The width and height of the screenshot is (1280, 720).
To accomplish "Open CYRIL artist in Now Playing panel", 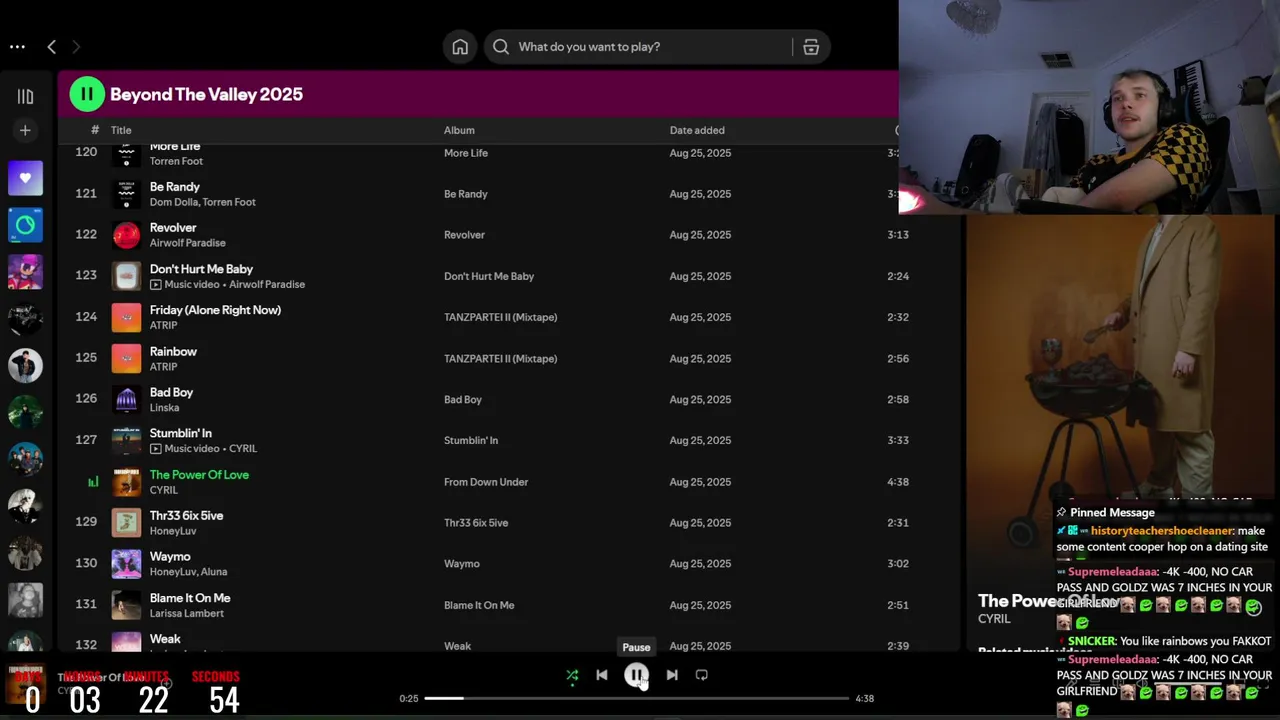I will [994, 619].
